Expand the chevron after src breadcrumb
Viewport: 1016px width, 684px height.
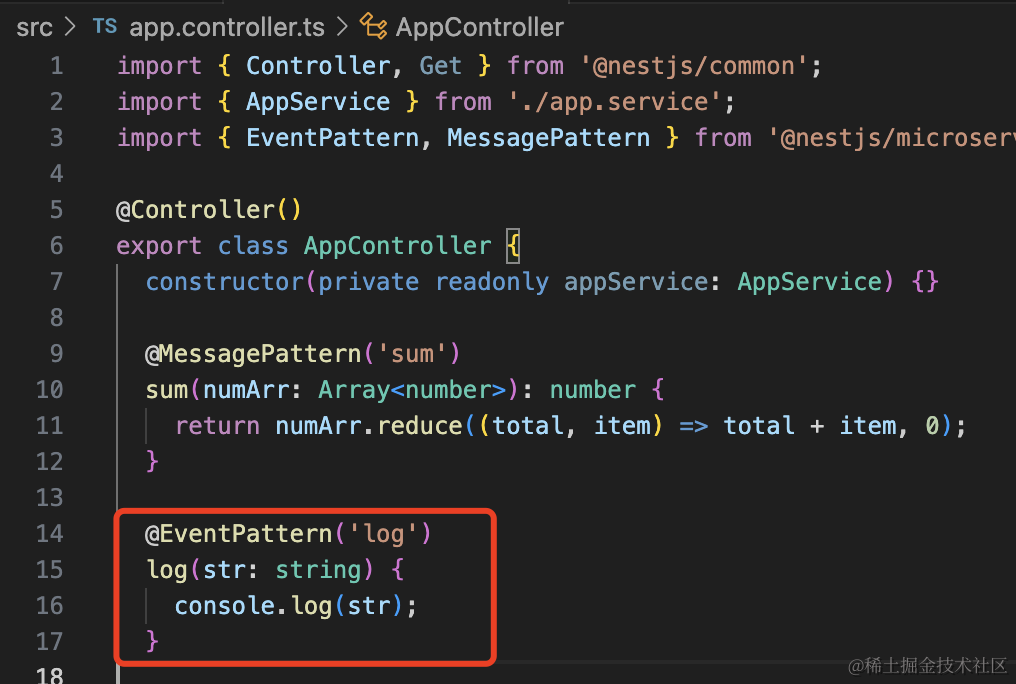click(70, 27)
